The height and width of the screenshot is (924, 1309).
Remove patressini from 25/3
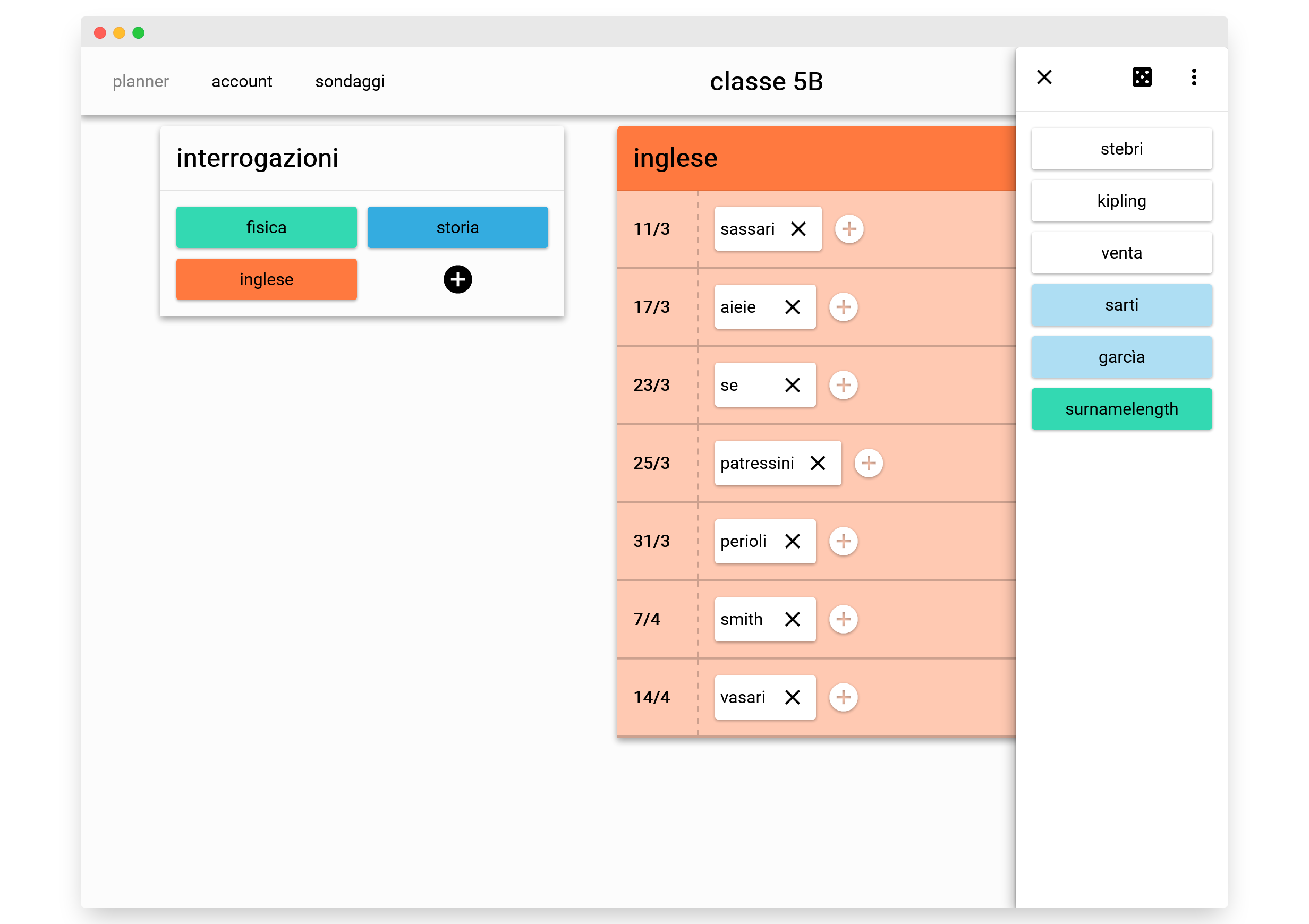coord(818,464)
